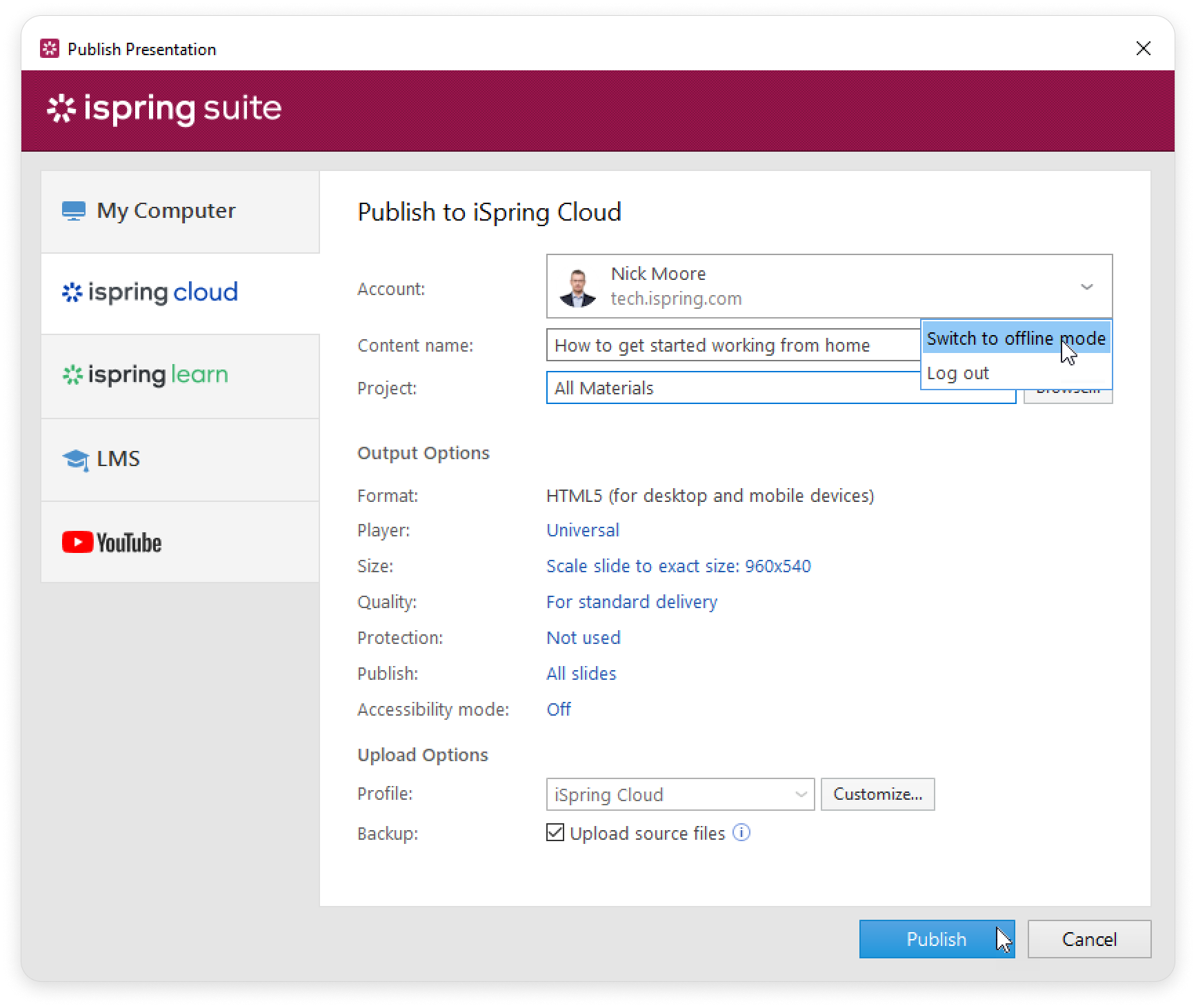Click the Accessibility mode Off link
Image resolution: width=1196 pixels, height=1008 pixels.
point(559,709)
